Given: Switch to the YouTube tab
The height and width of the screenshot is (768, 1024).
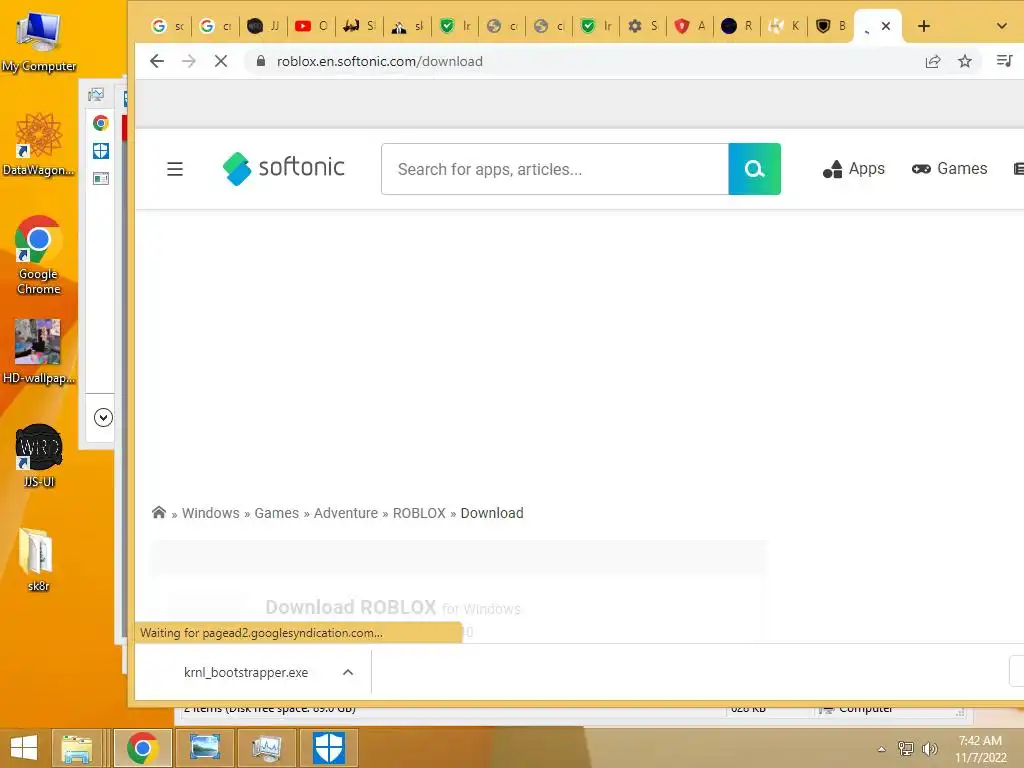Looking at the screenshot, I should pyautogui.click(x=311, y=26).
